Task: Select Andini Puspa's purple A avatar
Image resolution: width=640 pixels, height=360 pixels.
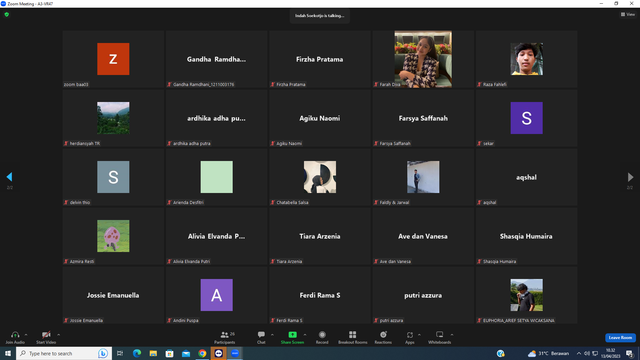Action: tap(216, 295)
